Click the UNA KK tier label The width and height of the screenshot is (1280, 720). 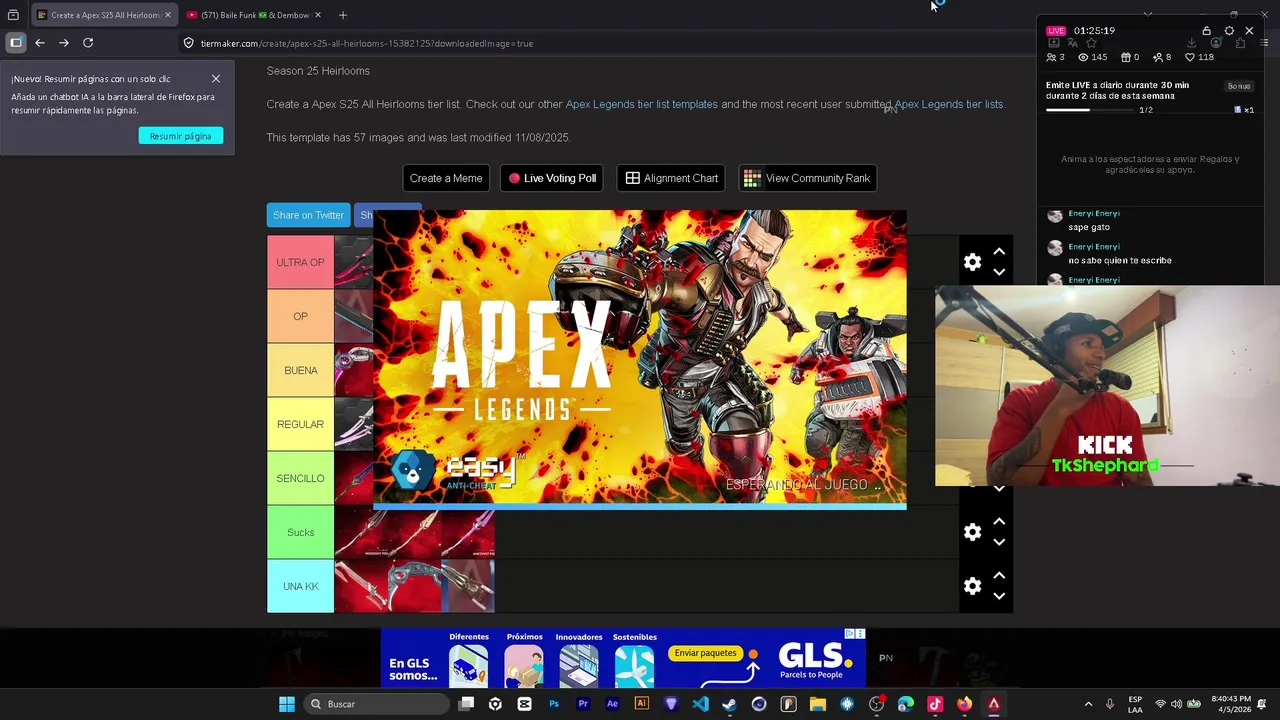pos(300,586)
